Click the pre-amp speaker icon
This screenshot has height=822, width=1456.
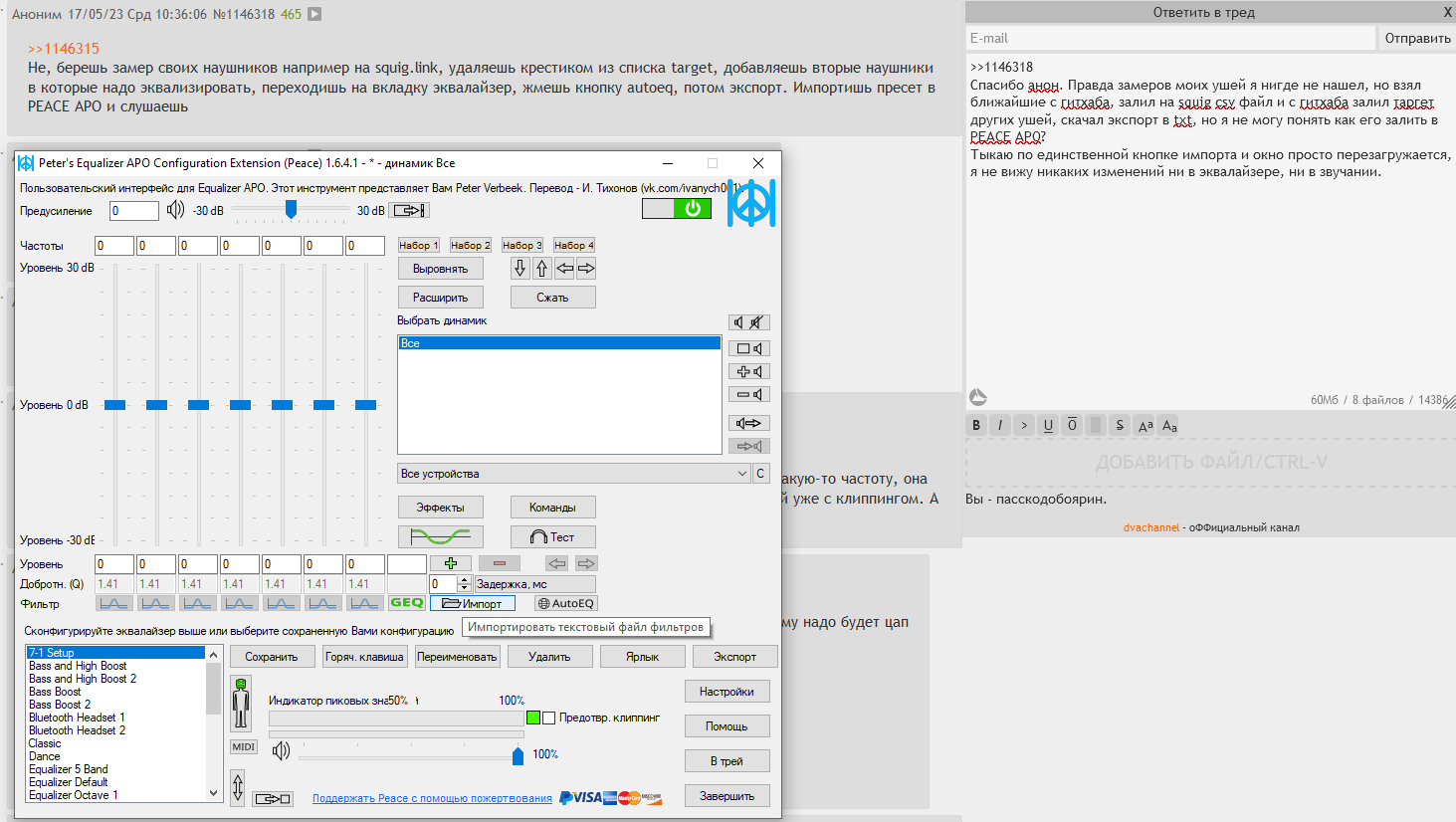(x=175, y=210)
